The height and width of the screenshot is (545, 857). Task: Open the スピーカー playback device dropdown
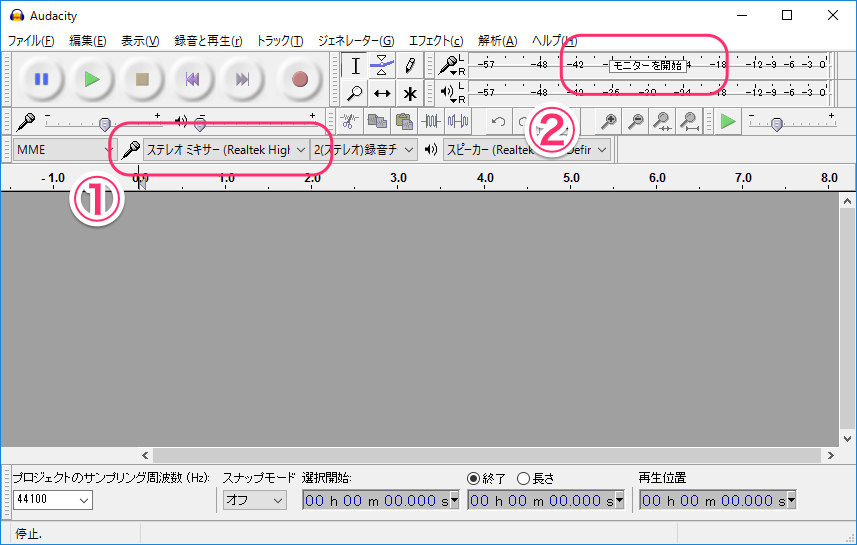(527, 149)
